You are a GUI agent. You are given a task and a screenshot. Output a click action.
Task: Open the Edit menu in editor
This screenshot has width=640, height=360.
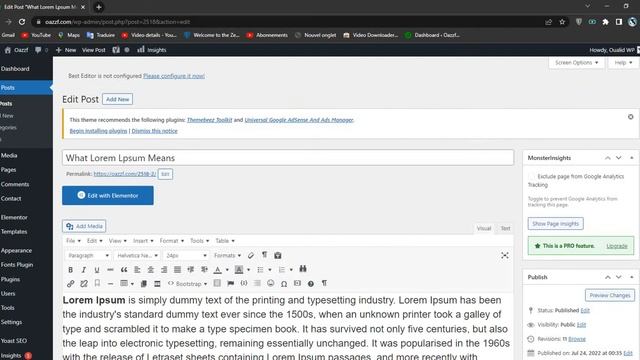click(x=94, y=241)
